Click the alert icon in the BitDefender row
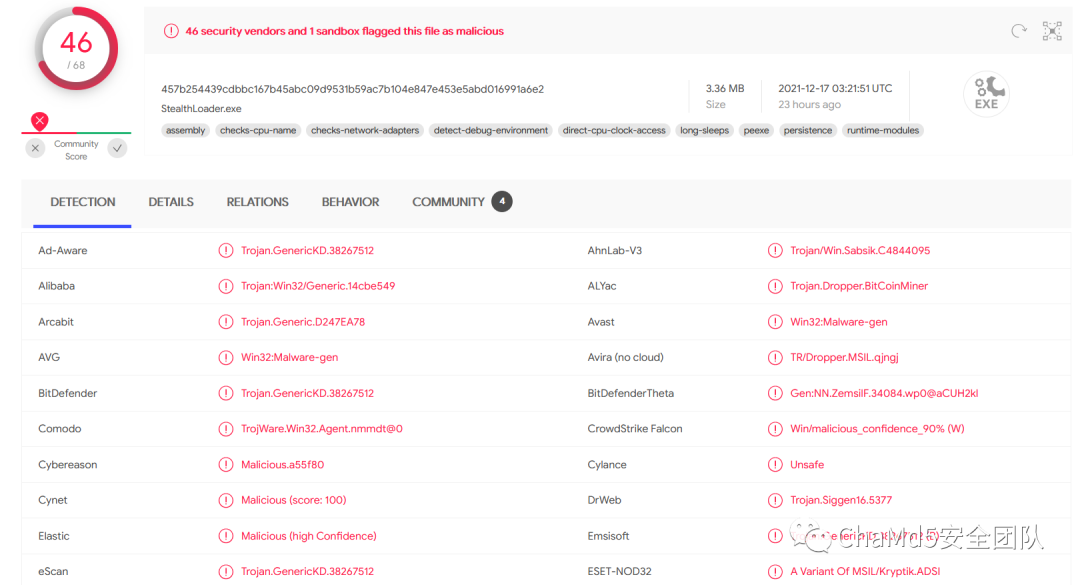The image size is (1080, 585). pos(226,393)
